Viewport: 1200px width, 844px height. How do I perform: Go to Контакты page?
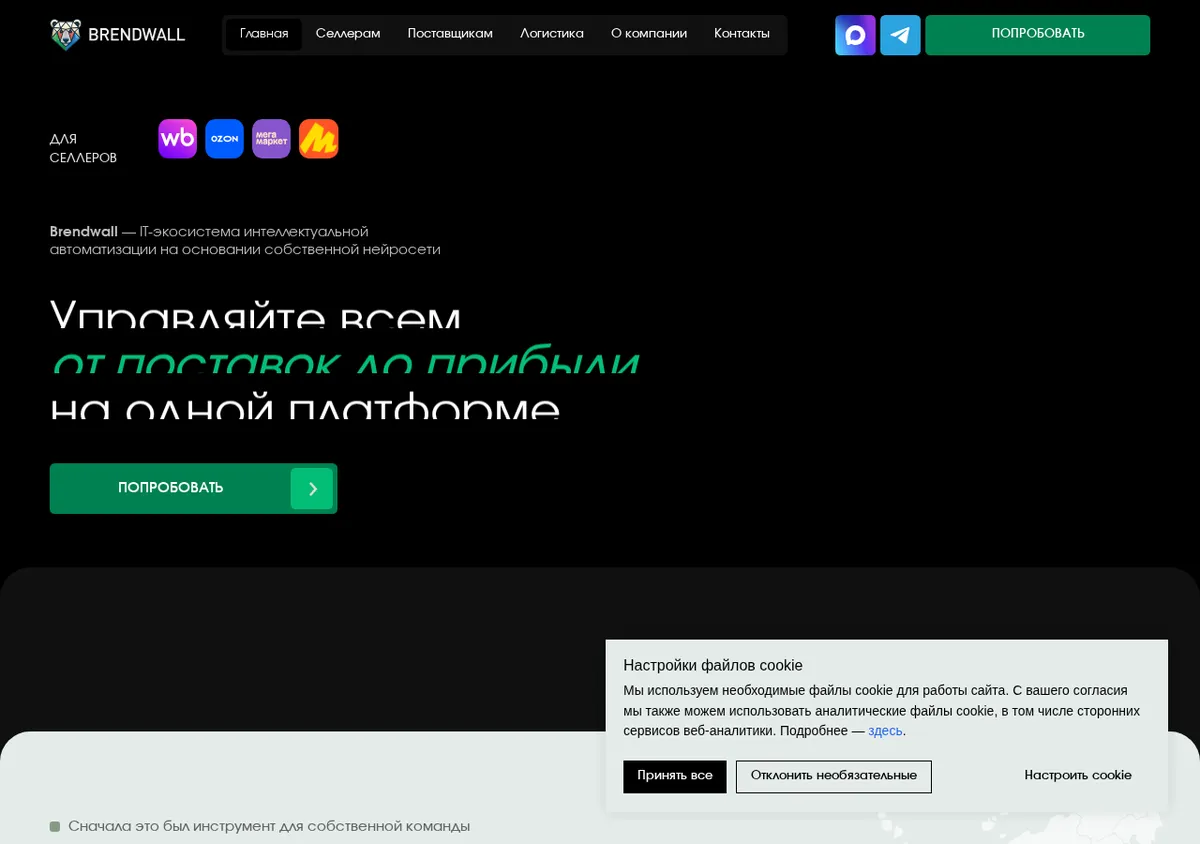click(x=742, y=34)
